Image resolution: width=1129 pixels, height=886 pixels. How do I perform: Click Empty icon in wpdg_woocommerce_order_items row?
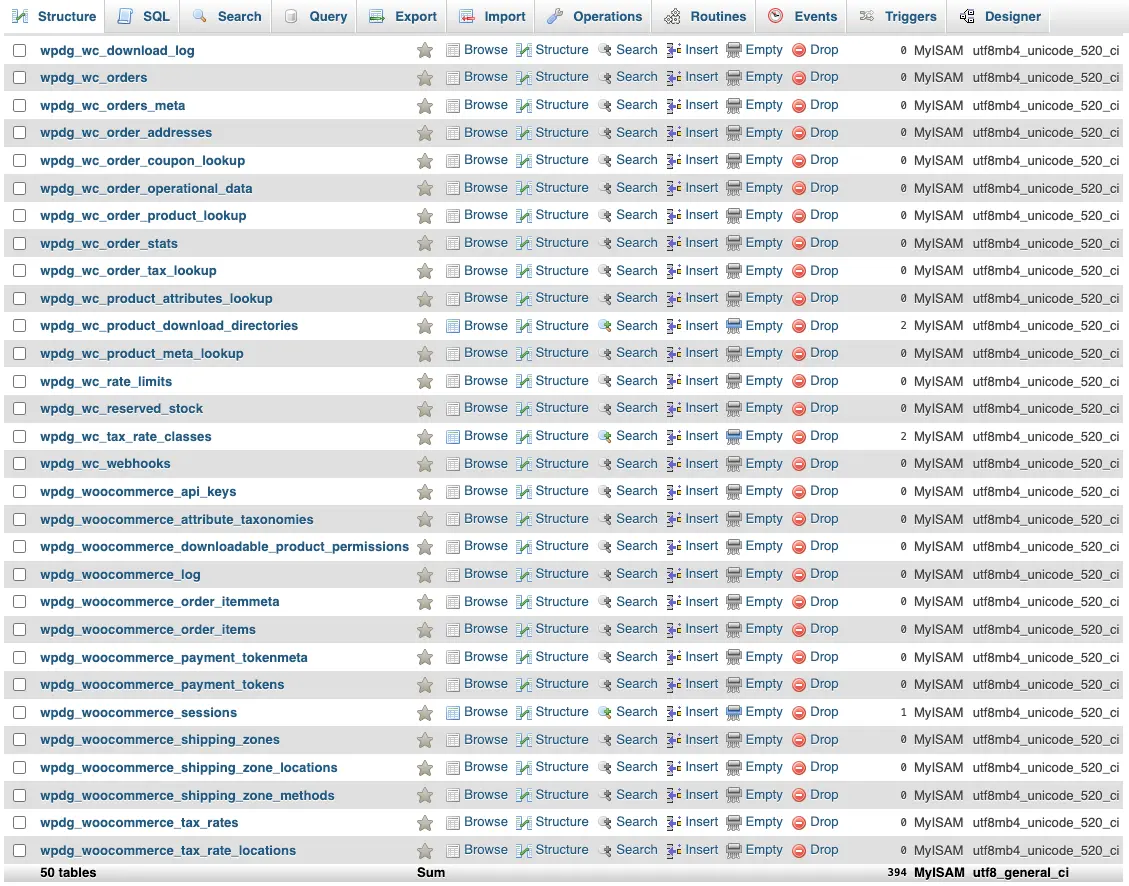[x=734, y=629]
